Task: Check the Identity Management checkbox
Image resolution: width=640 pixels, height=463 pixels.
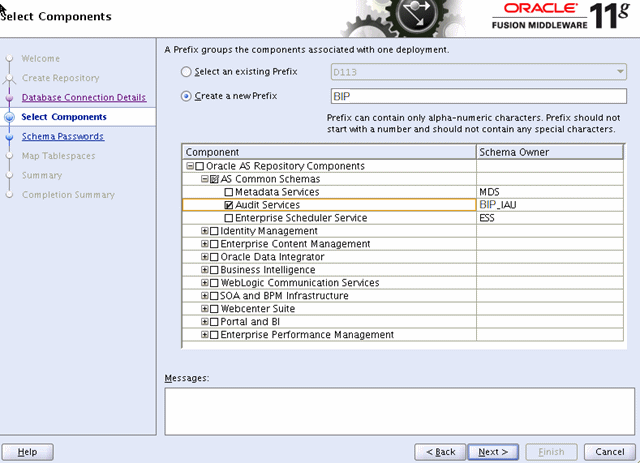Action: pyautogui.click(x=214, y=231)
